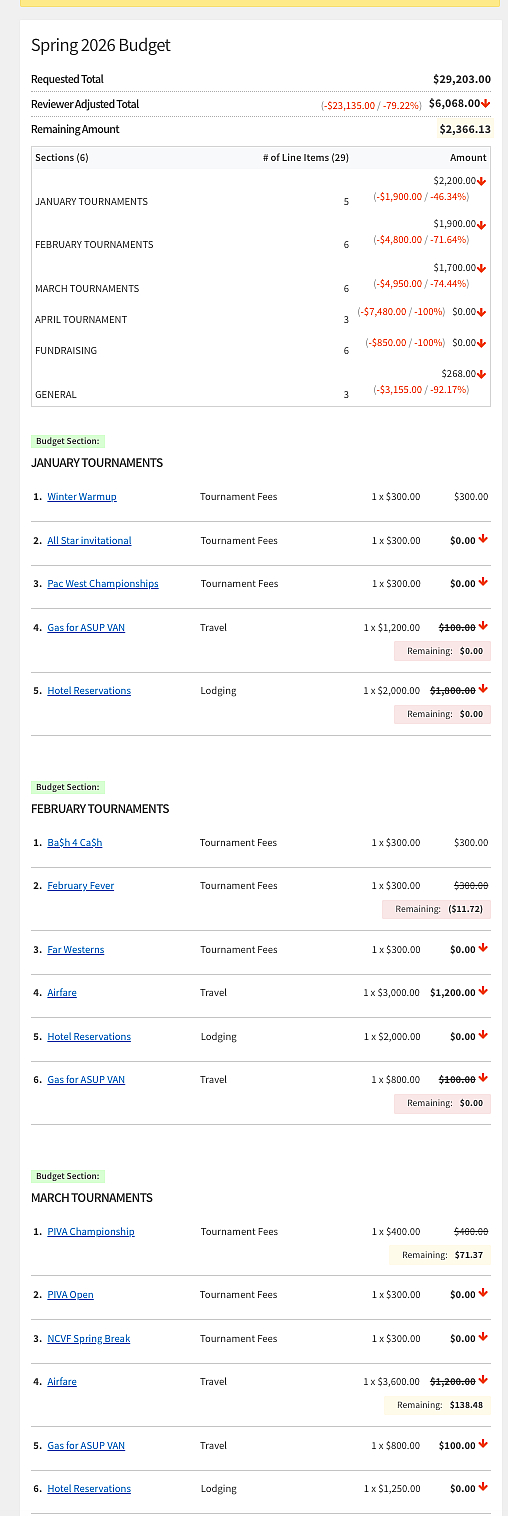Click February Fever remaining ($11.72) badge
The image size is (508, 1516).
(x=436, y=909)
